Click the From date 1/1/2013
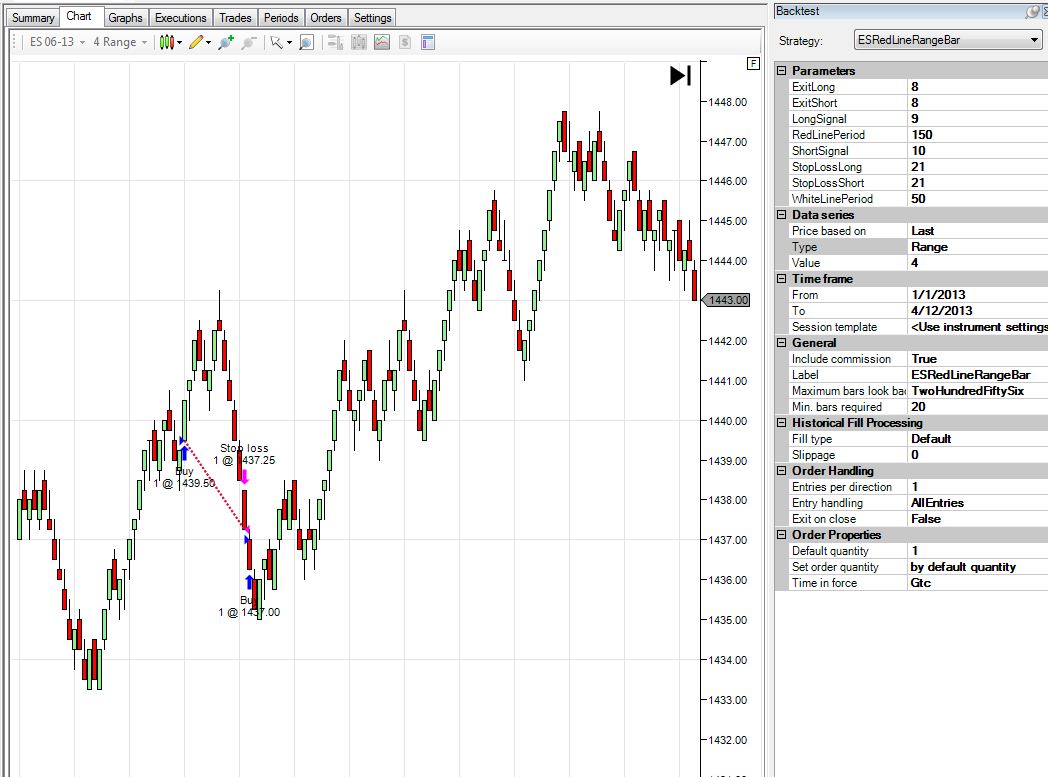Image resolution: width=1048 pixels, height=777 pixels. (x=977, y=295)
